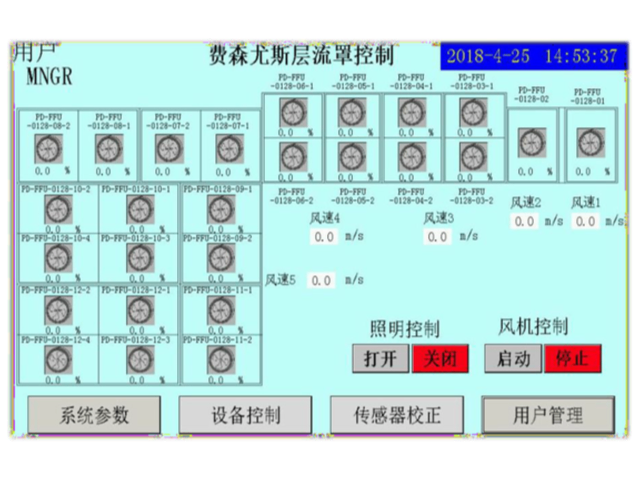Select the PD-FFU-0128-11-2 fan icon

(221, 360)
